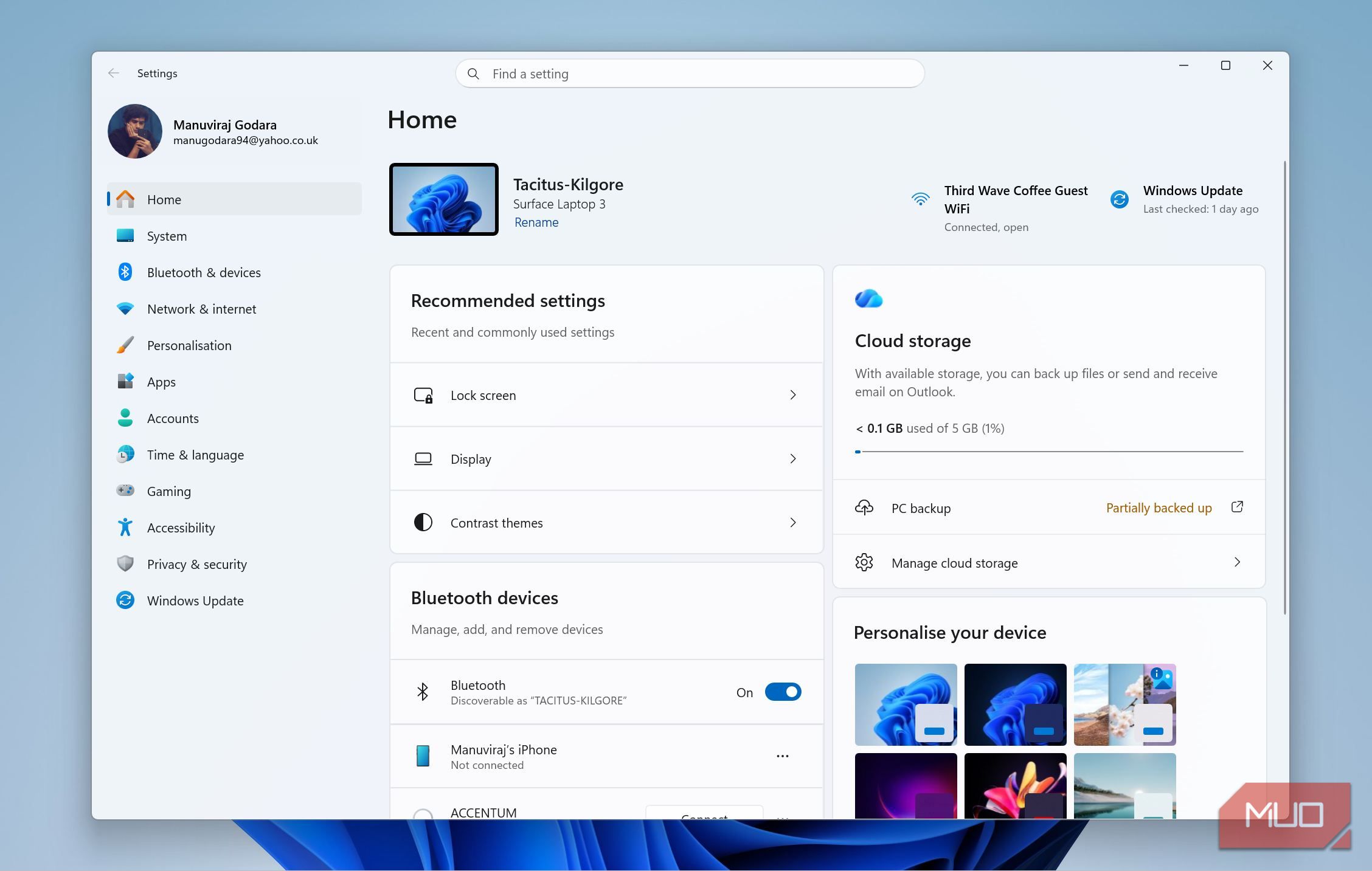1372x871 pixels.
Task: Open Display via its right chevron
Action: (793, 459)
